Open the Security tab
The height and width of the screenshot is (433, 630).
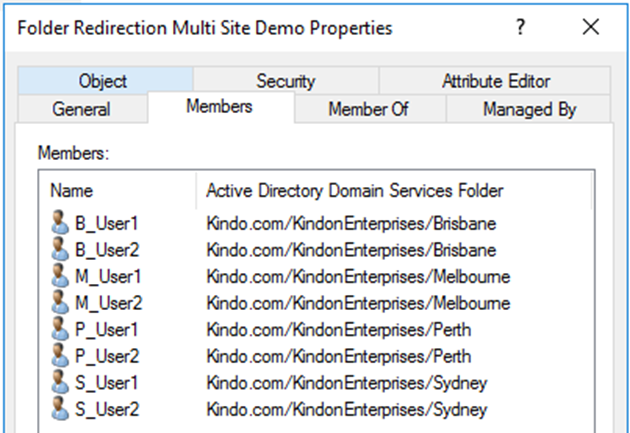click(286, 81)
